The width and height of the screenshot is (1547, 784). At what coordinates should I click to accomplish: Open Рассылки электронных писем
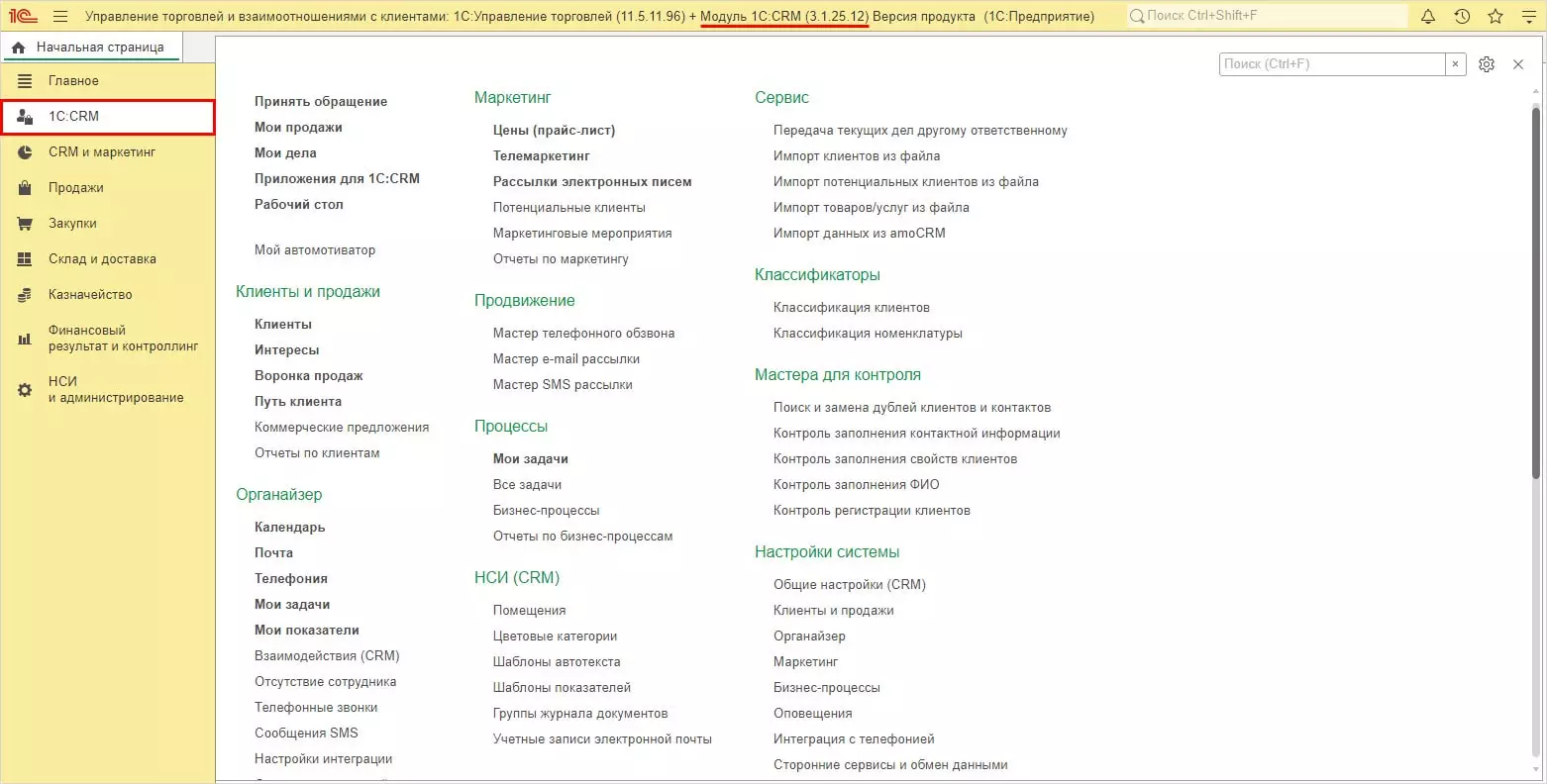tap(592, 182)
